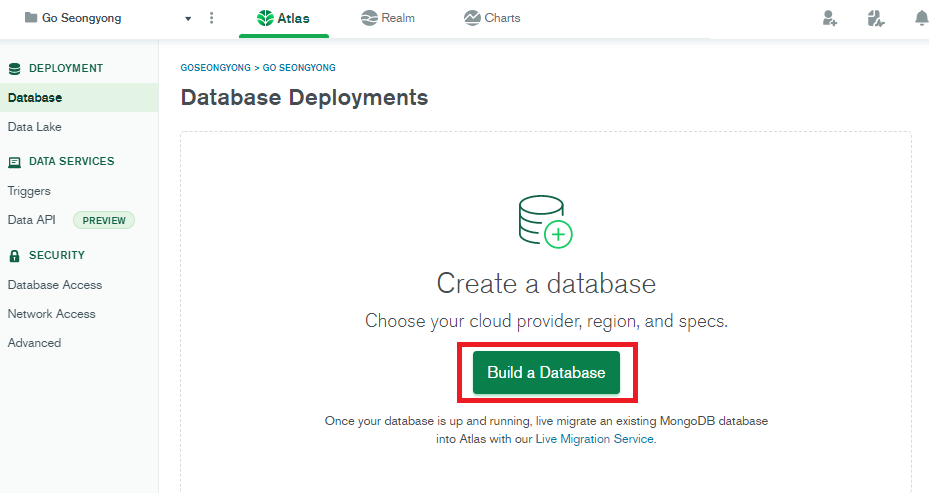Image resolution: width=929 pixels, height=493 pixels.
Task: Click the project dropdown arrow
Action: click(188, 19)
